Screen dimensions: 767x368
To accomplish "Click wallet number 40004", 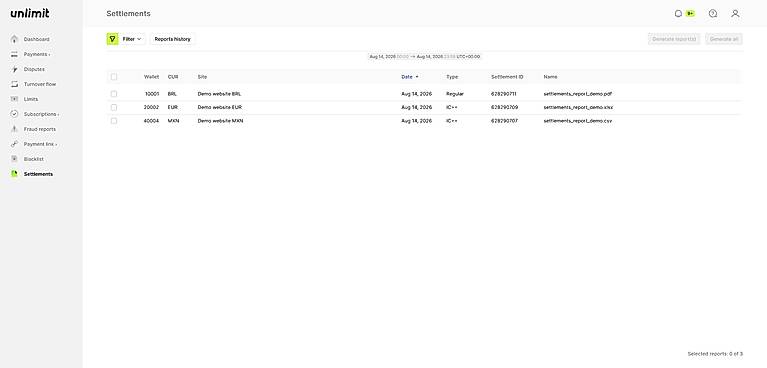I will pyautogui.click(x=151, y=121).
